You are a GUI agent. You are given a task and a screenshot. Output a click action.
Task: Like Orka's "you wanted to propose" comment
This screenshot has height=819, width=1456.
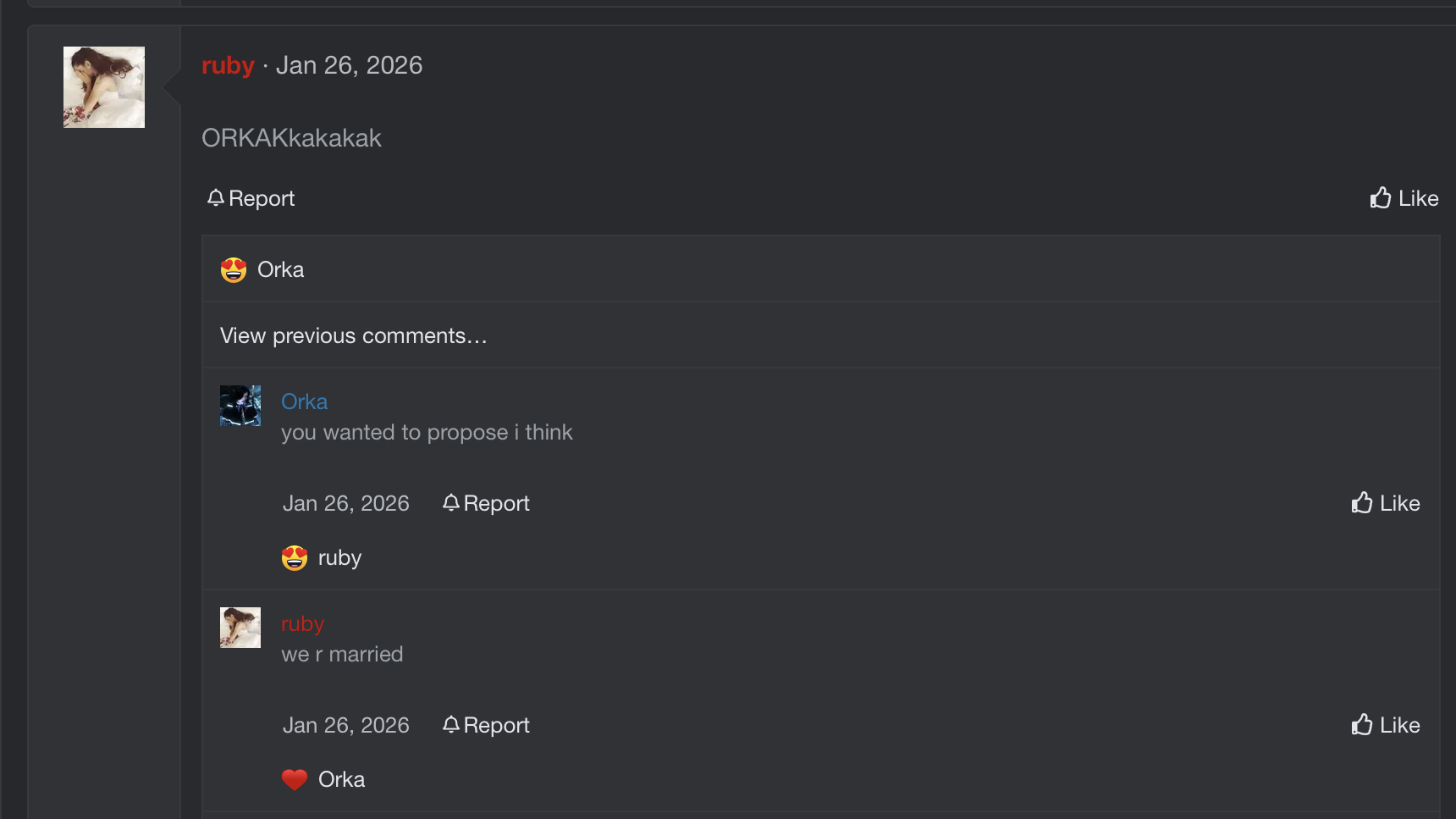tap(1386, 503)
